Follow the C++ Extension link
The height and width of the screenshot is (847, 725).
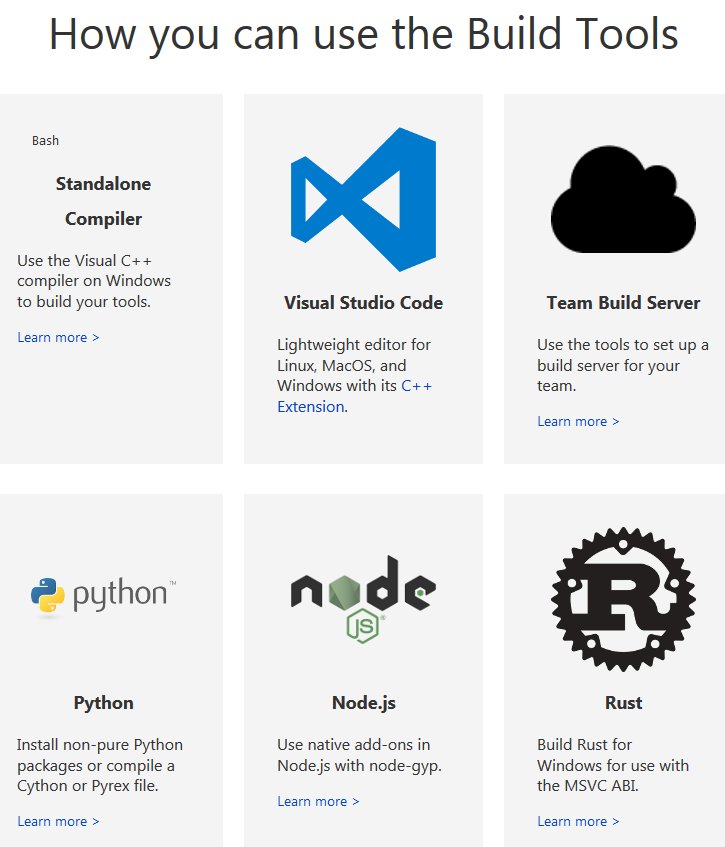coord(354,396)
